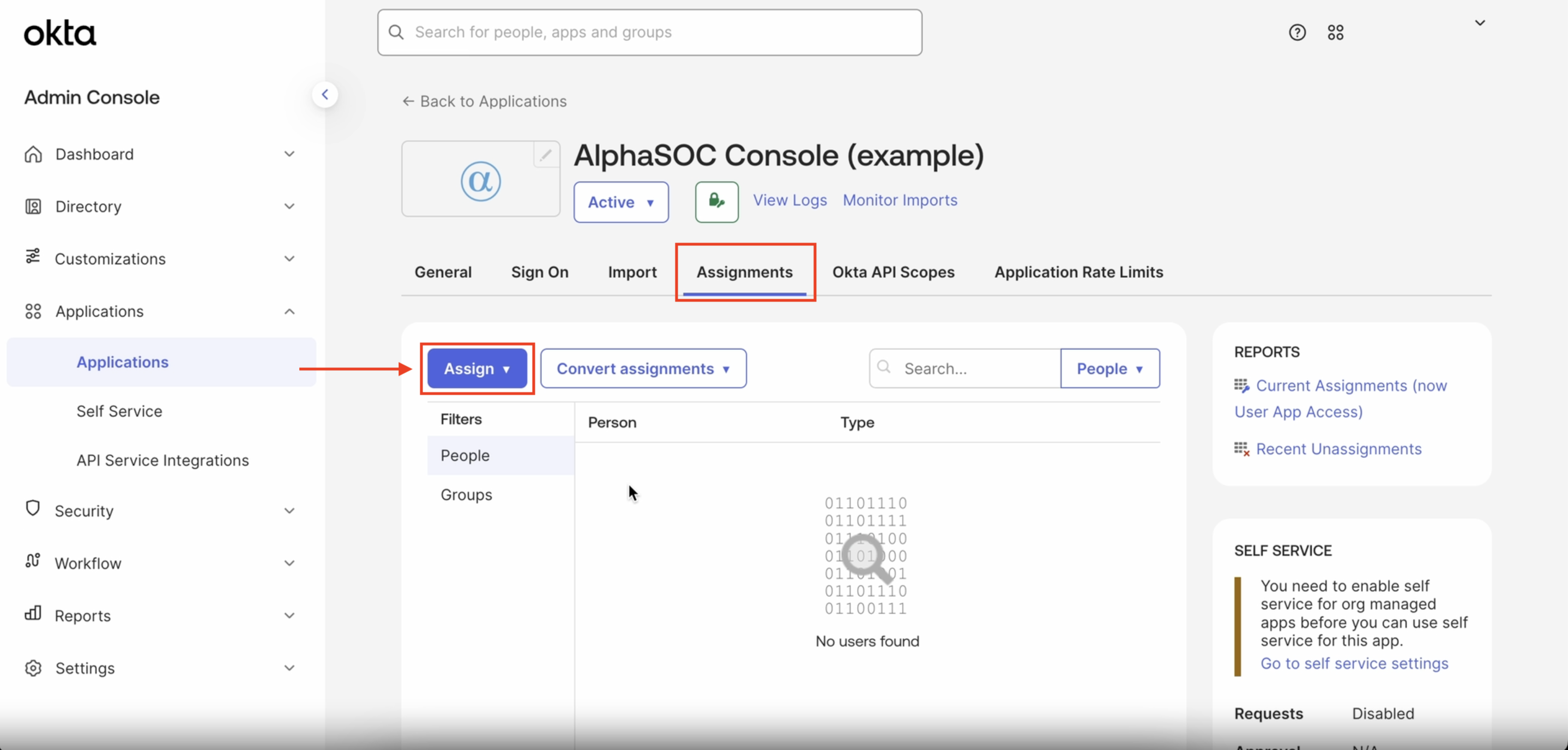Image resolution: width=1568 pixels, height=750 pixels.
Task: Select the Groups filter
Action: pos(466,494)
